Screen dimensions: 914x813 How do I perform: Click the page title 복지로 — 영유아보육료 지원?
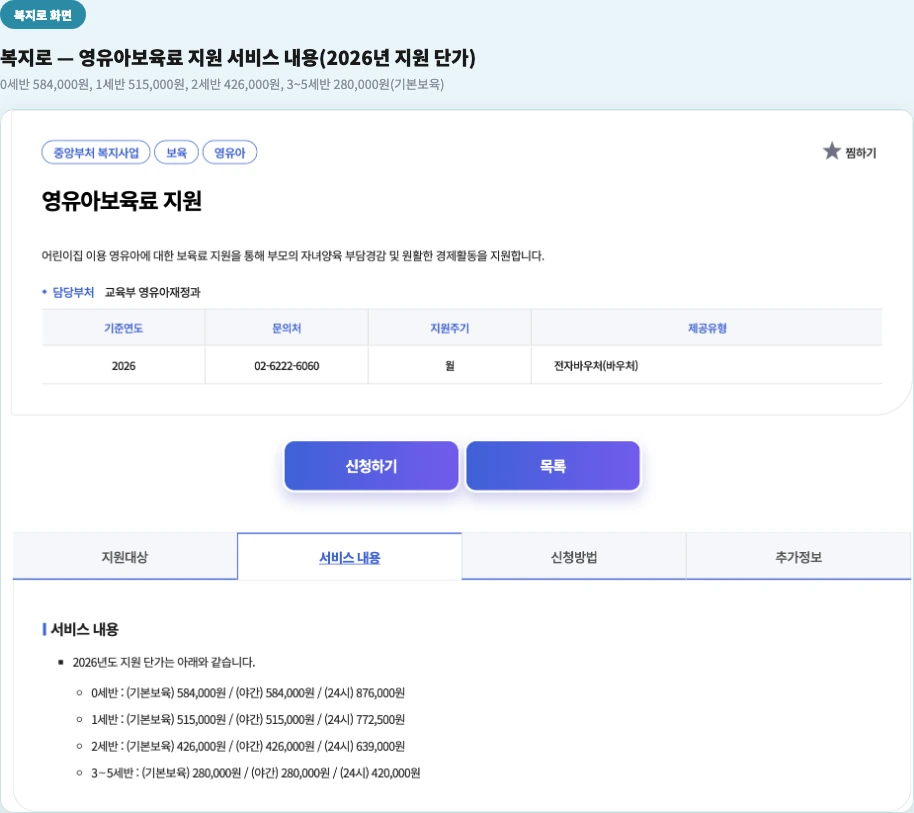pos(238,58)
